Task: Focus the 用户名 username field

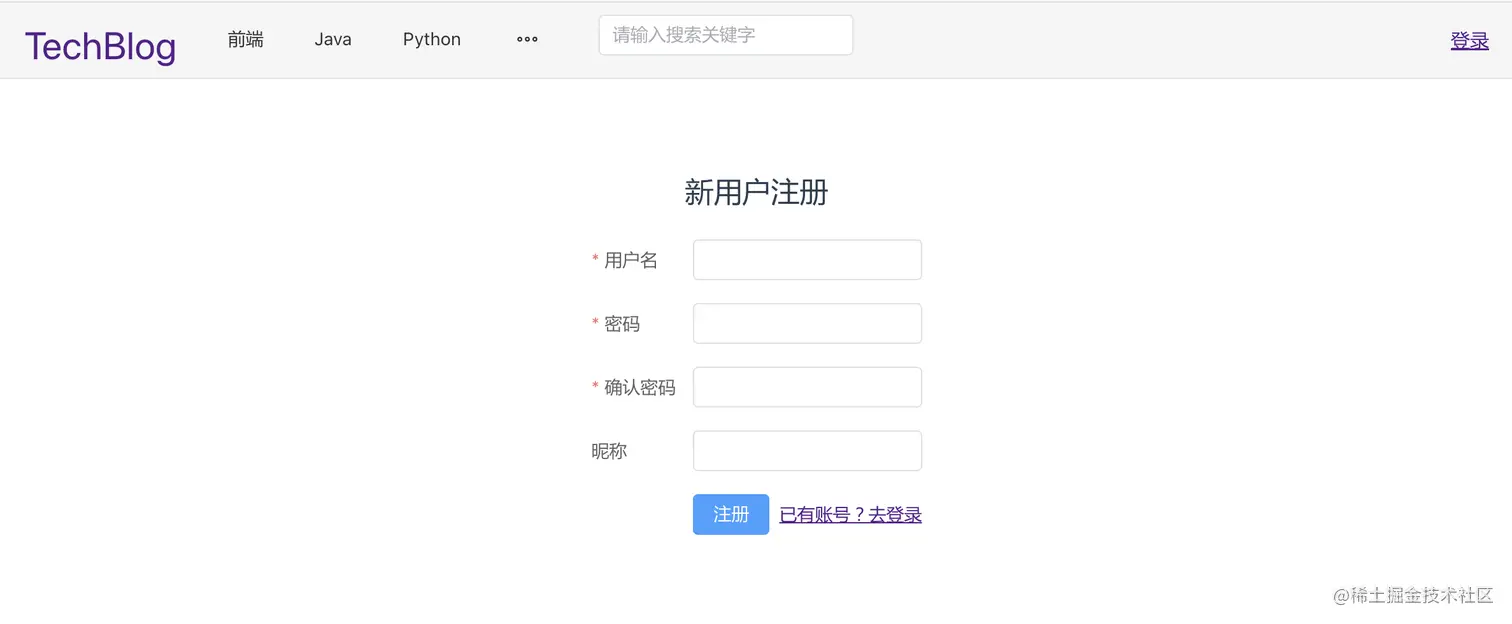Action: pyautogui.click(x=806, y=259)
